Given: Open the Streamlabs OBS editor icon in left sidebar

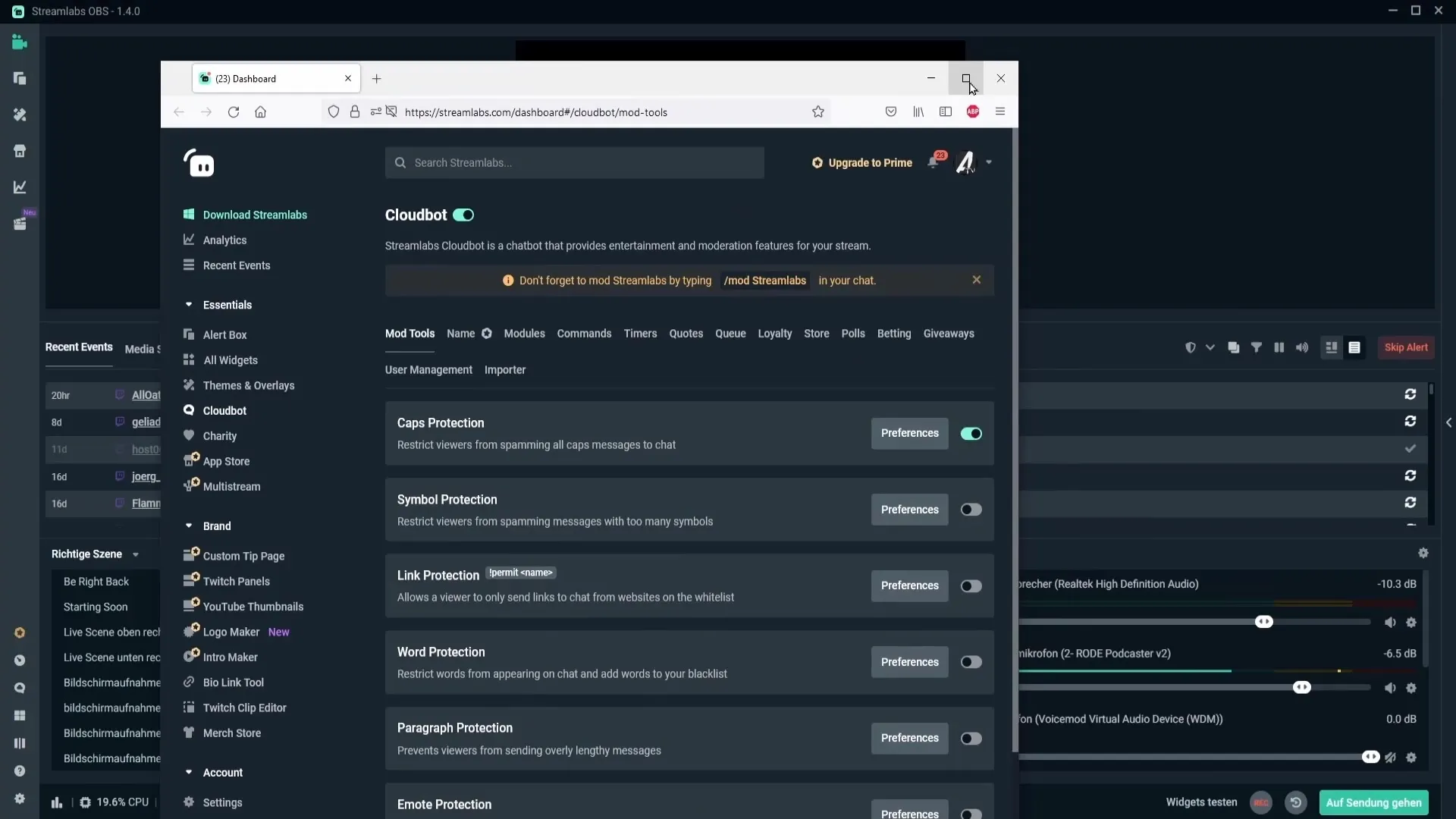Looking at the screenshot, I should click(x=20, y=42).
